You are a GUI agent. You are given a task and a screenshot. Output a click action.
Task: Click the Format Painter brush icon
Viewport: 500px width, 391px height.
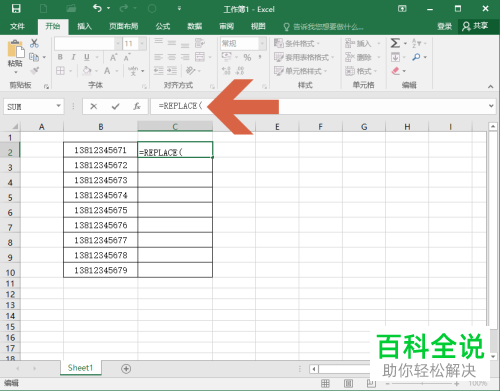[x=34, y=71]
